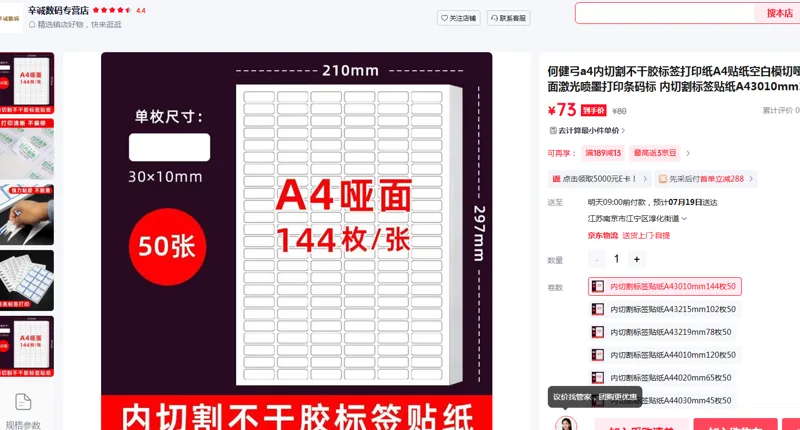The image size is (800, 430).
Task: Click the store logo at top left
Action: coord(10,18)
